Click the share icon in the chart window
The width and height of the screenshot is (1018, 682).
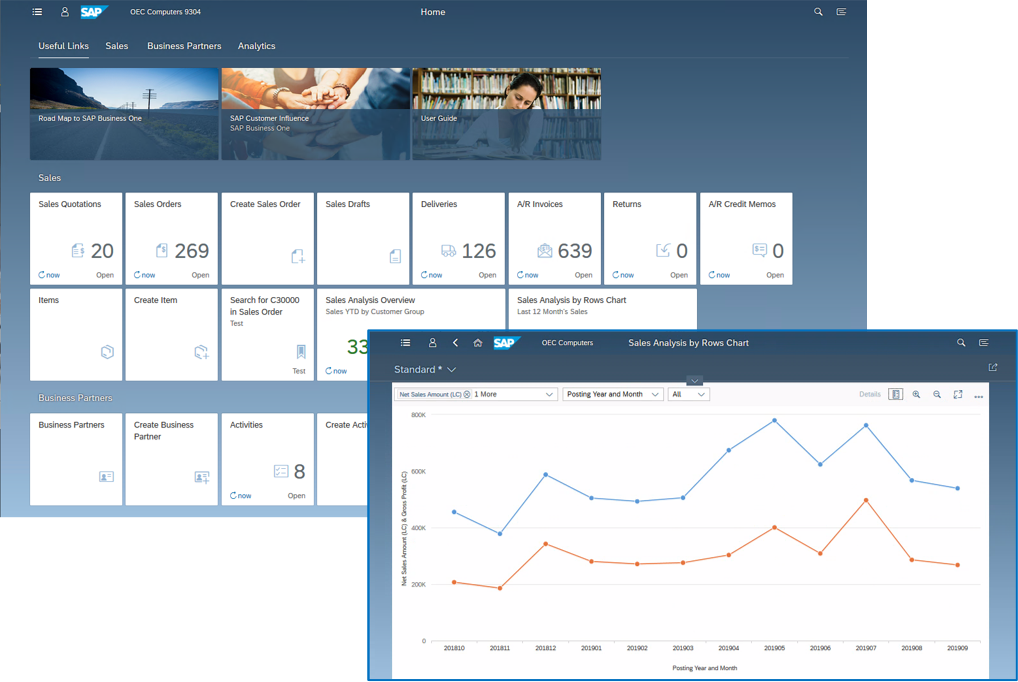click(x=993, y=368)
